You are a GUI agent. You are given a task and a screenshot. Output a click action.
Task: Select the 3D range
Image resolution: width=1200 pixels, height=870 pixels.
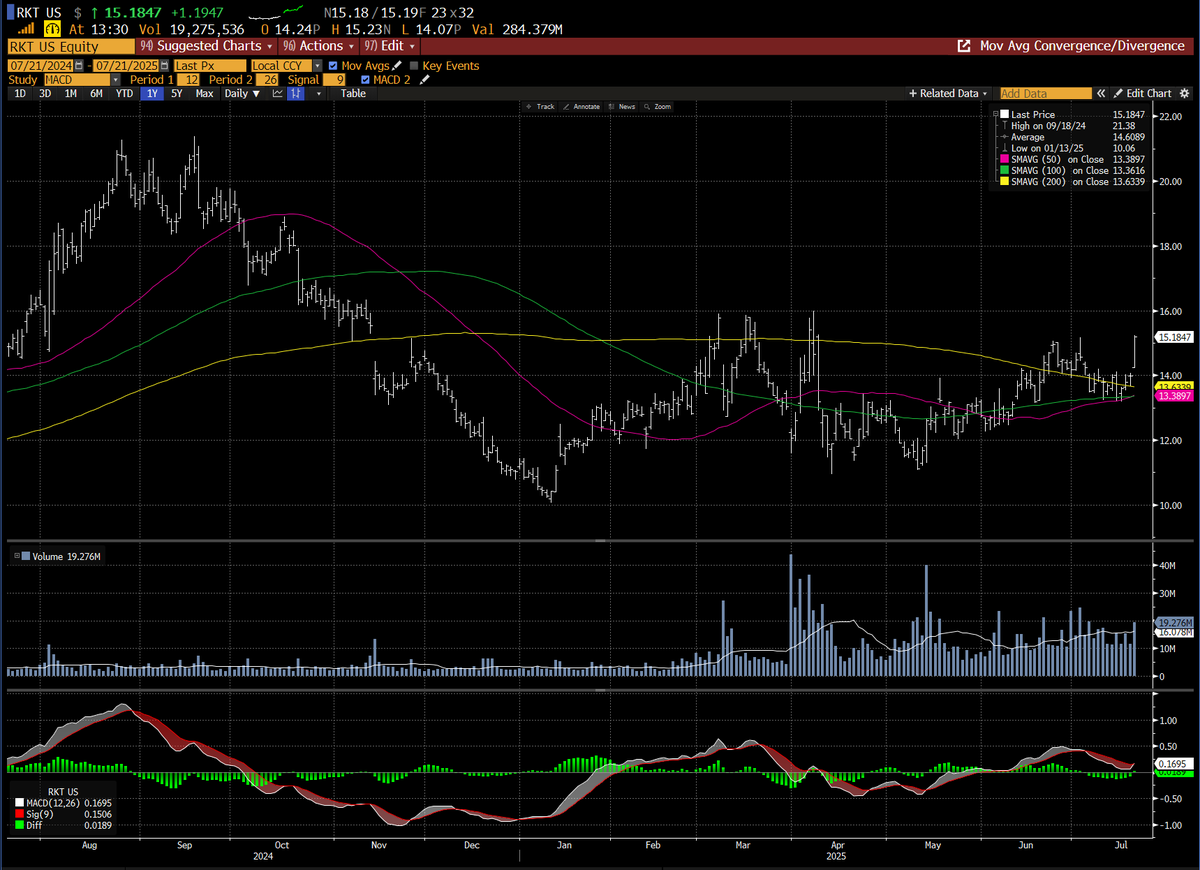[x=45, y=93]
